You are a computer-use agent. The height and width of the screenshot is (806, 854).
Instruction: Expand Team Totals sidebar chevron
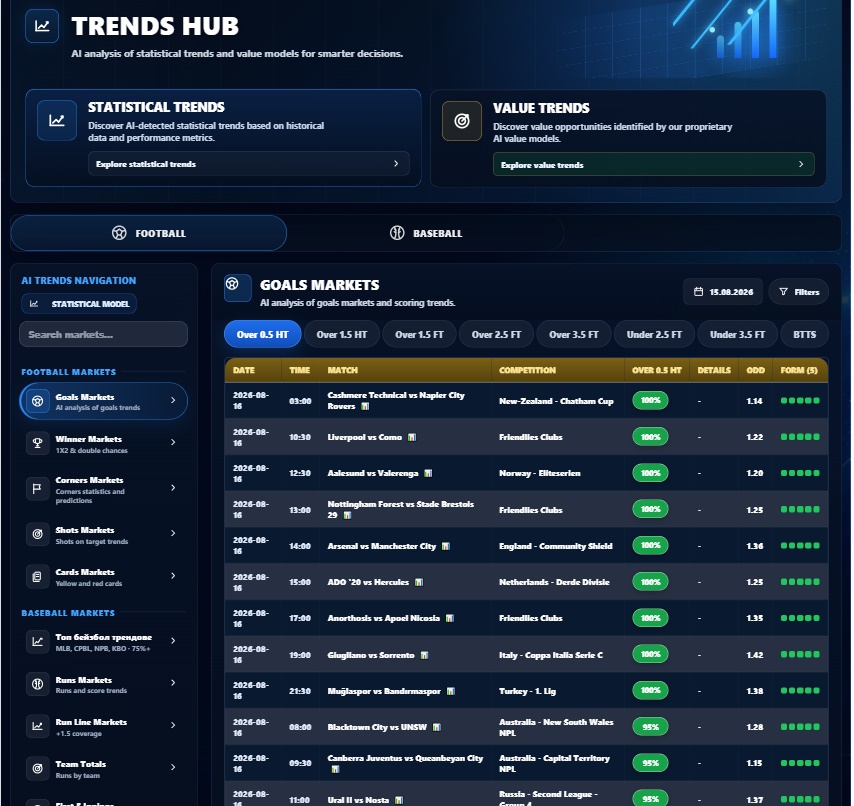[x=173, y=767]
